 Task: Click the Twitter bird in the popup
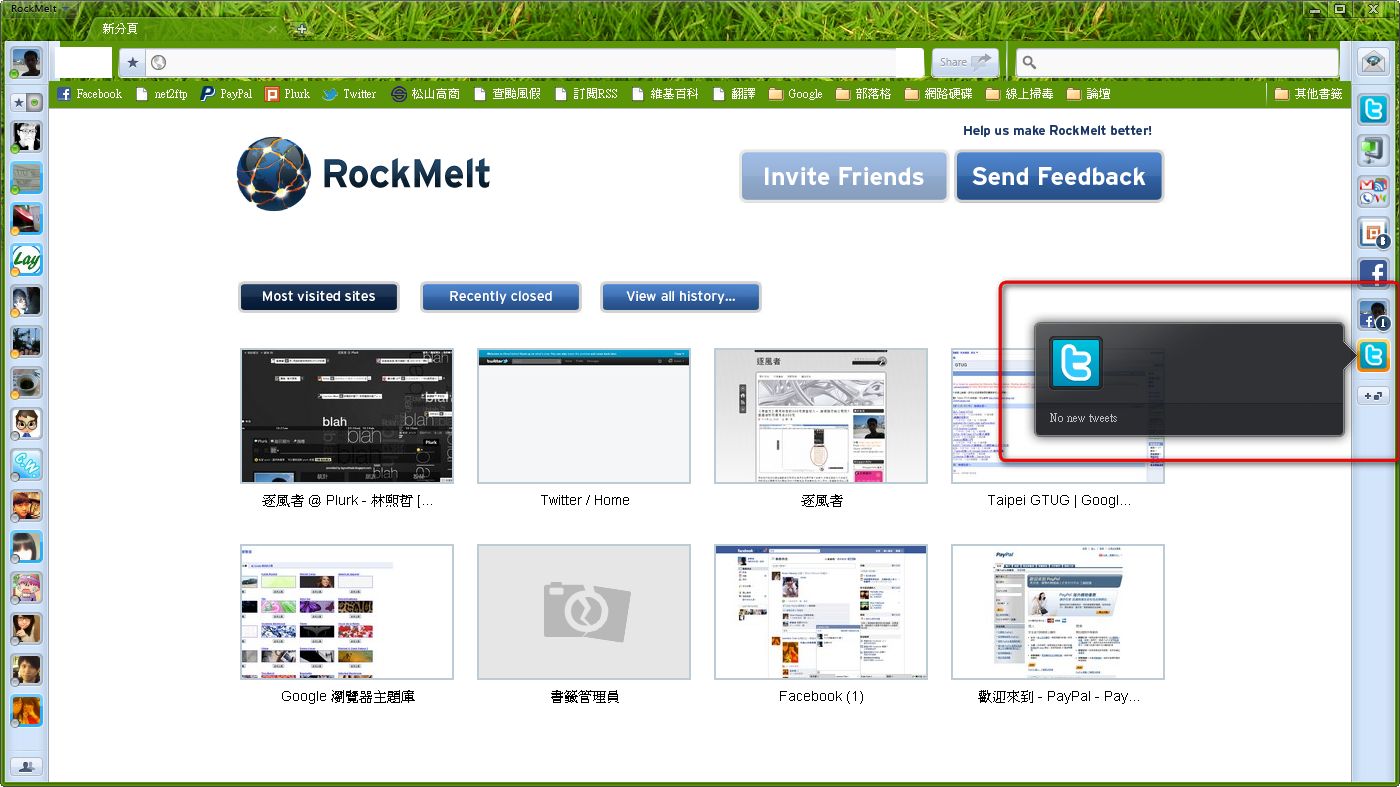point(1076,362)
